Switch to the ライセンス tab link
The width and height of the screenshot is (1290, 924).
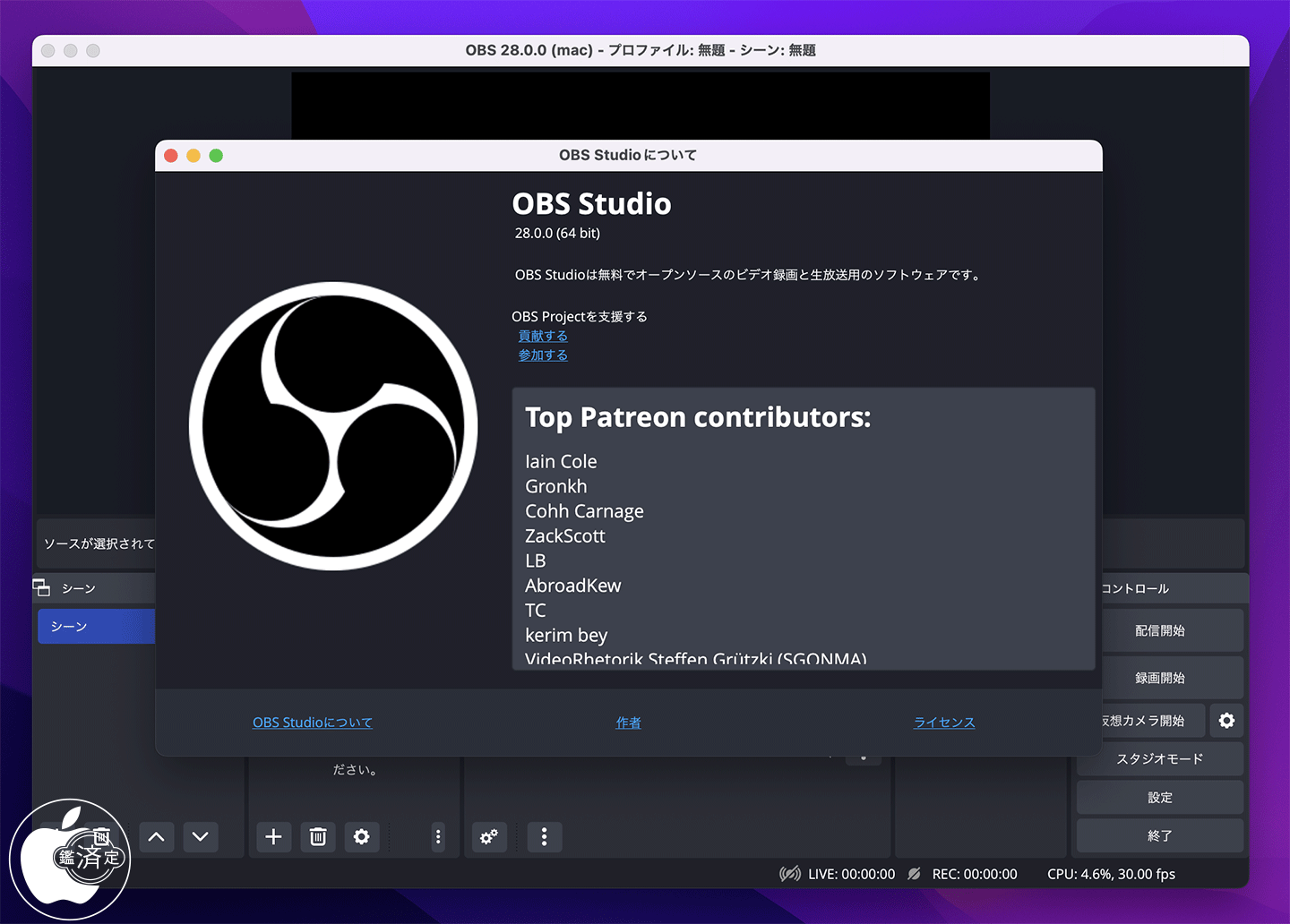(x=944, y=723)
